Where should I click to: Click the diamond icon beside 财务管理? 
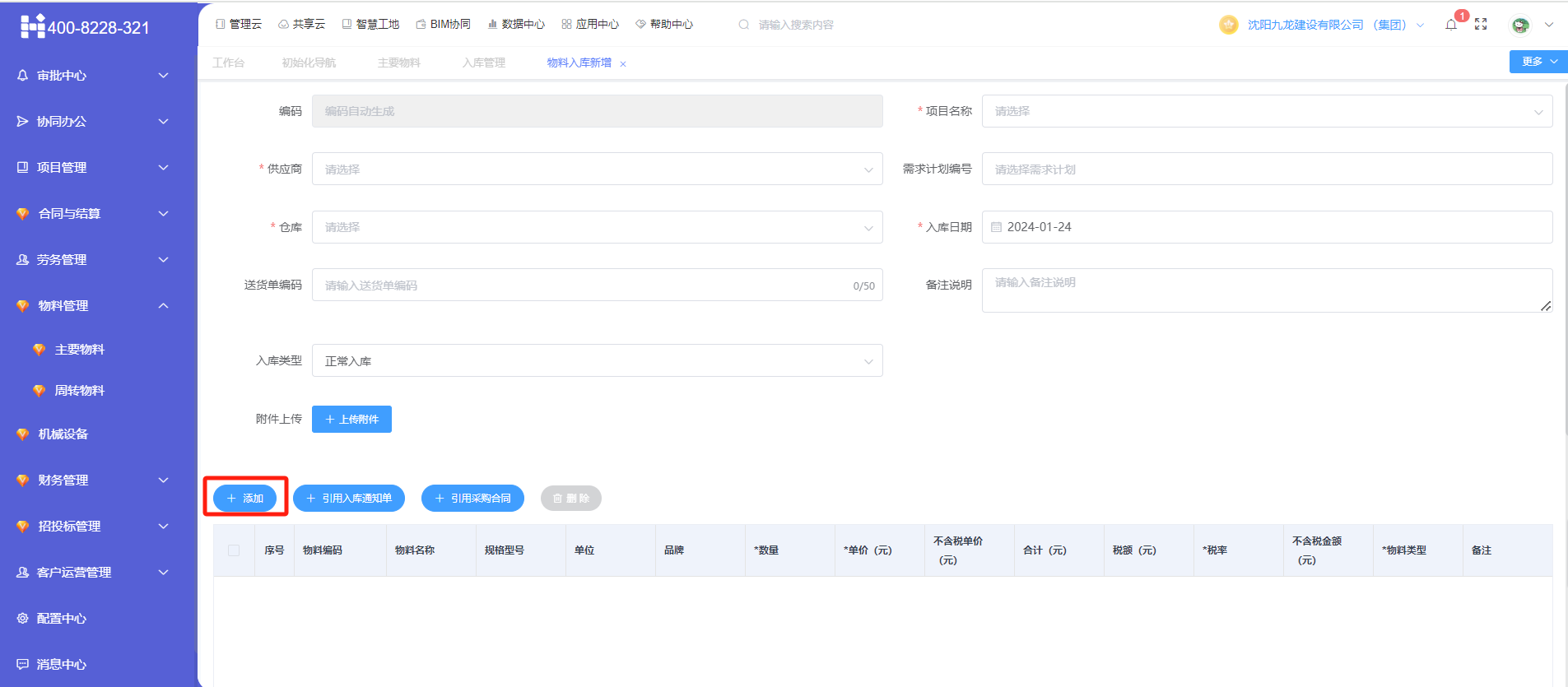point(22,480)
